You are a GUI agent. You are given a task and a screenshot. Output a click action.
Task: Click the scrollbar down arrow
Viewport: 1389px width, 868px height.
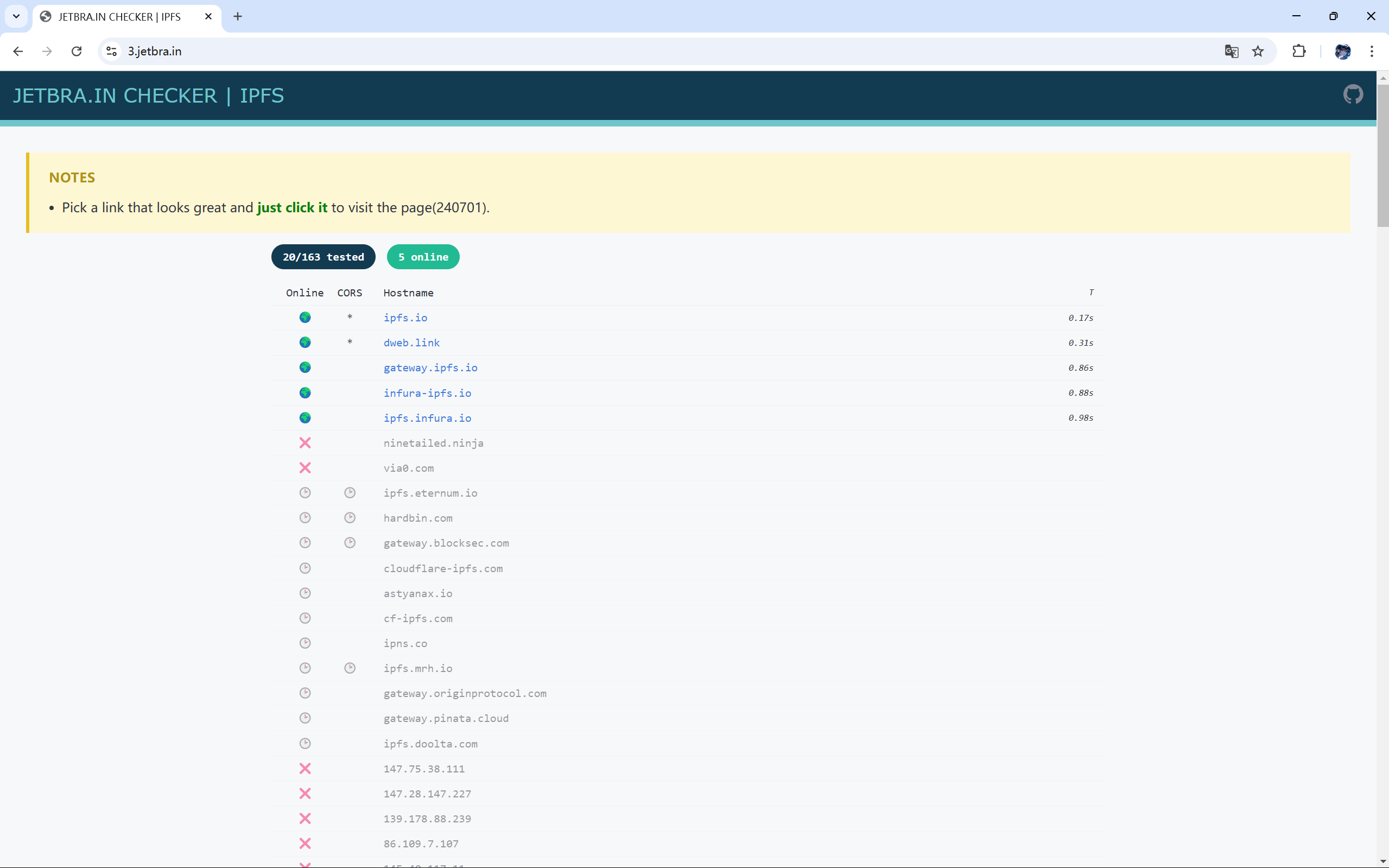click(x=1382, y=861)
